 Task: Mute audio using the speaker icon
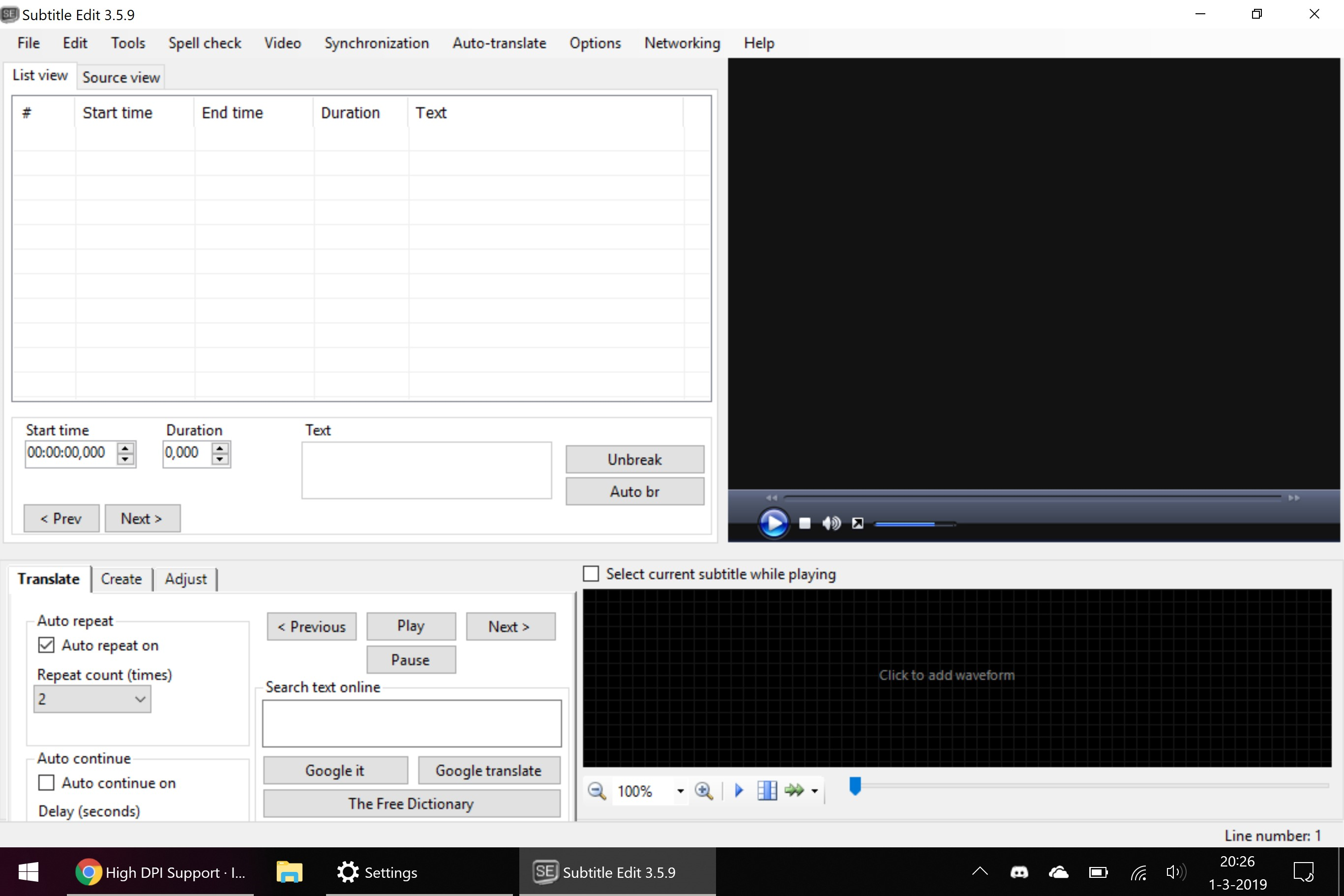click(831, 523)
